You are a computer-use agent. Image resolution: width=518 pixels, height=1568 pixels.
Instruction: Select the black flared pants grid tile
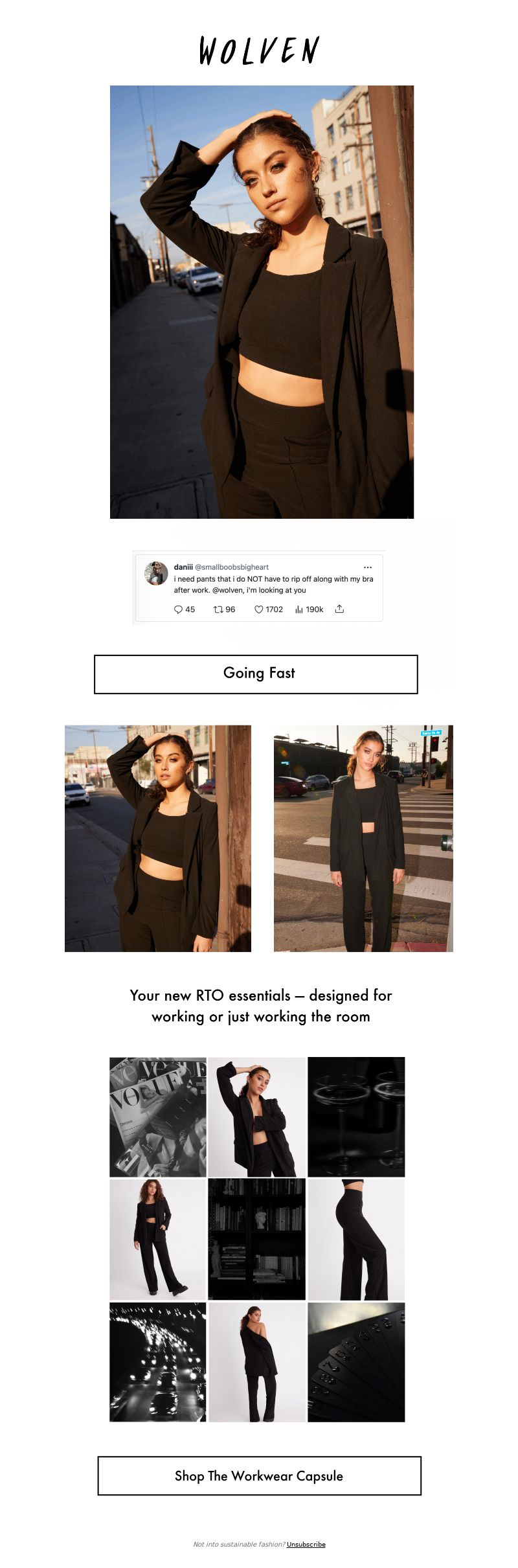click(x=356, y=1240)
